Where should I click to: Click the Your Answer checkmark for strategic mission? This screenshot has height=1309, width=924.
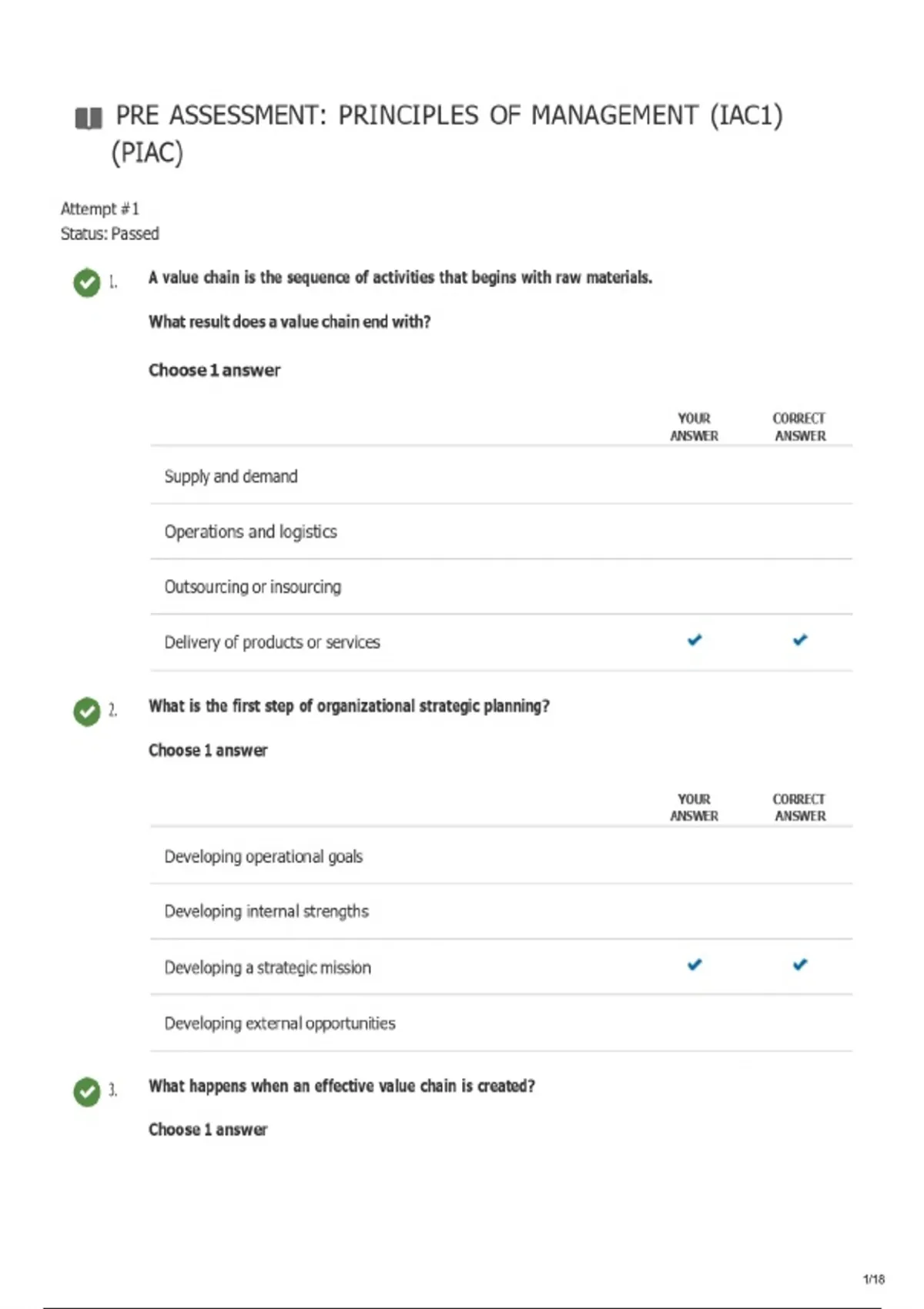(x=695, y=964)
